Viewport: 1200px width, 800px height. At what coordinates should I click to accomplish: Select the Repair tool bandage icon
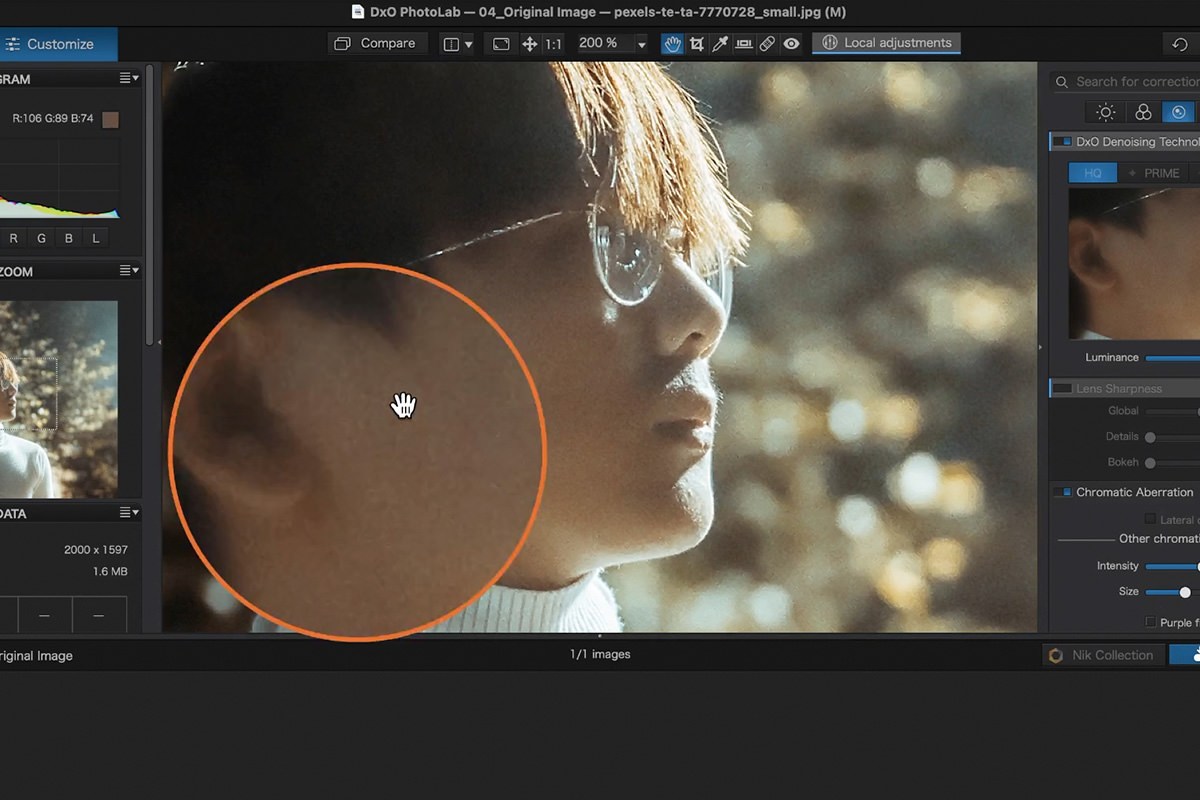pos(767,44)
